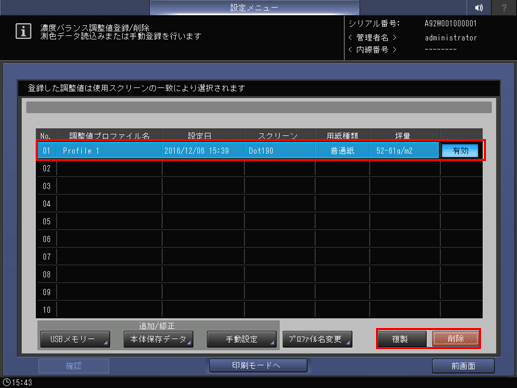Click the 坪量 column header

click(402, 136)
